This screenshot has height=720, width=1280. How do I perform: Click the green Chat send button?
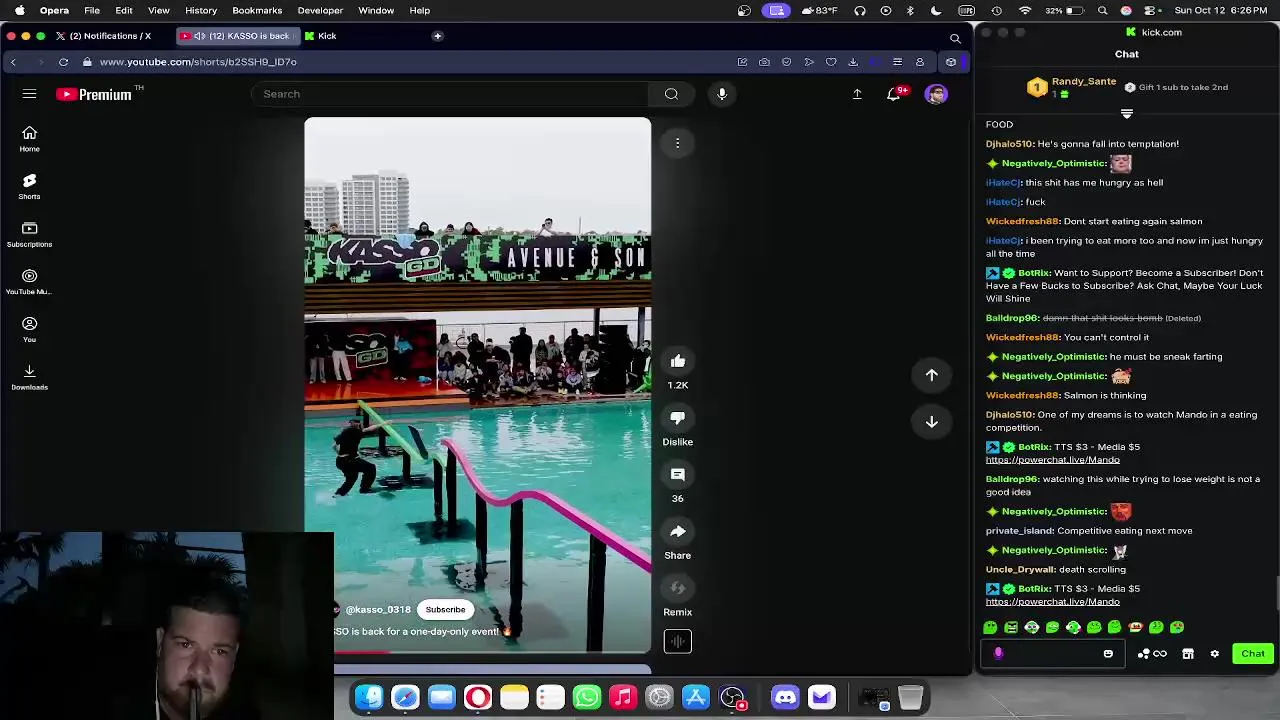point(1253,654)
